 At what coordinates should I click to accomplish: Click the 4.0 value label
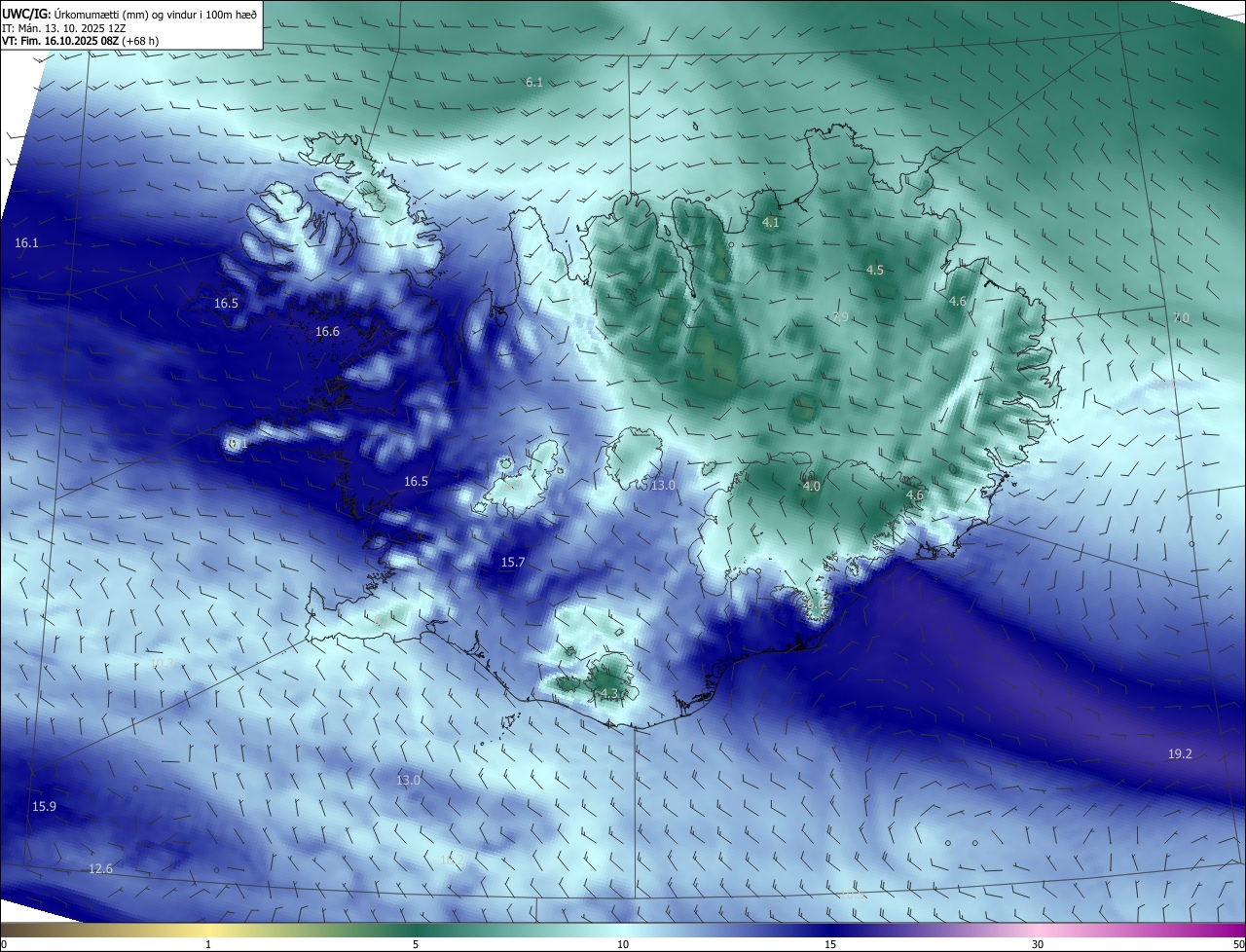click(812, 487)
